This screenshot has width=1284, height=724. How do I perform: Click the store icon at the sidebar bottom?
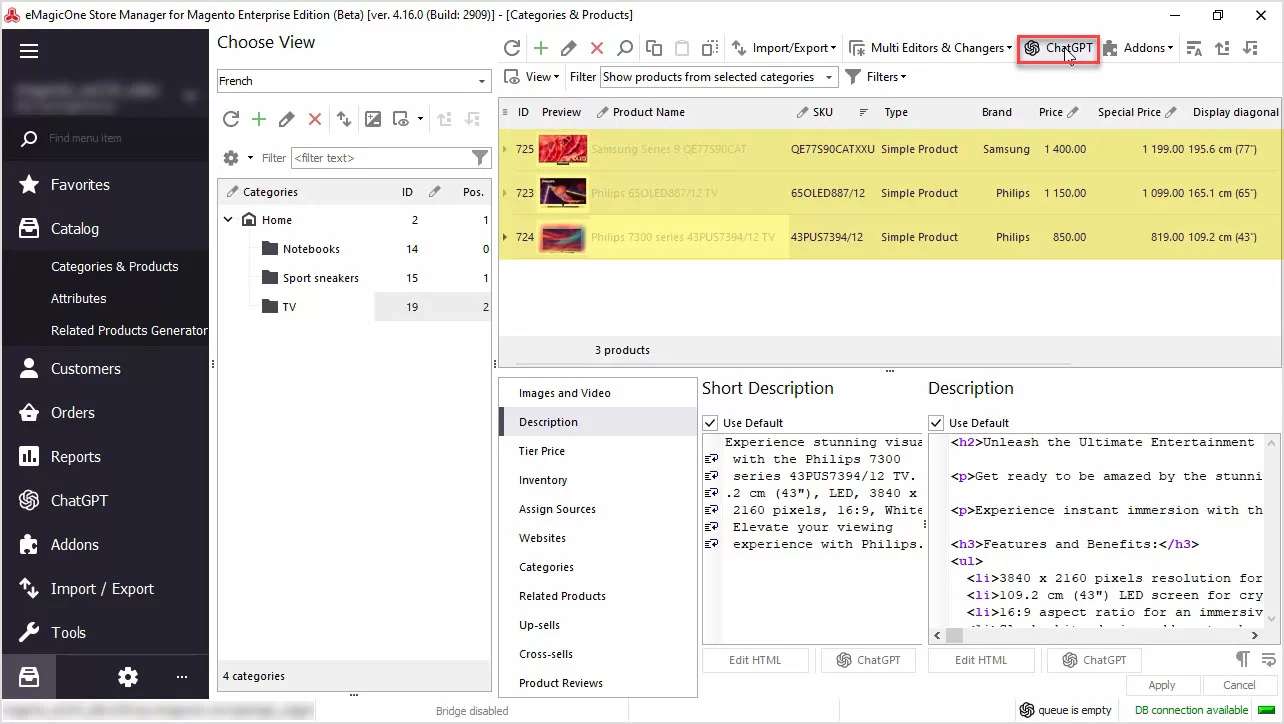(x=28, y=677)
